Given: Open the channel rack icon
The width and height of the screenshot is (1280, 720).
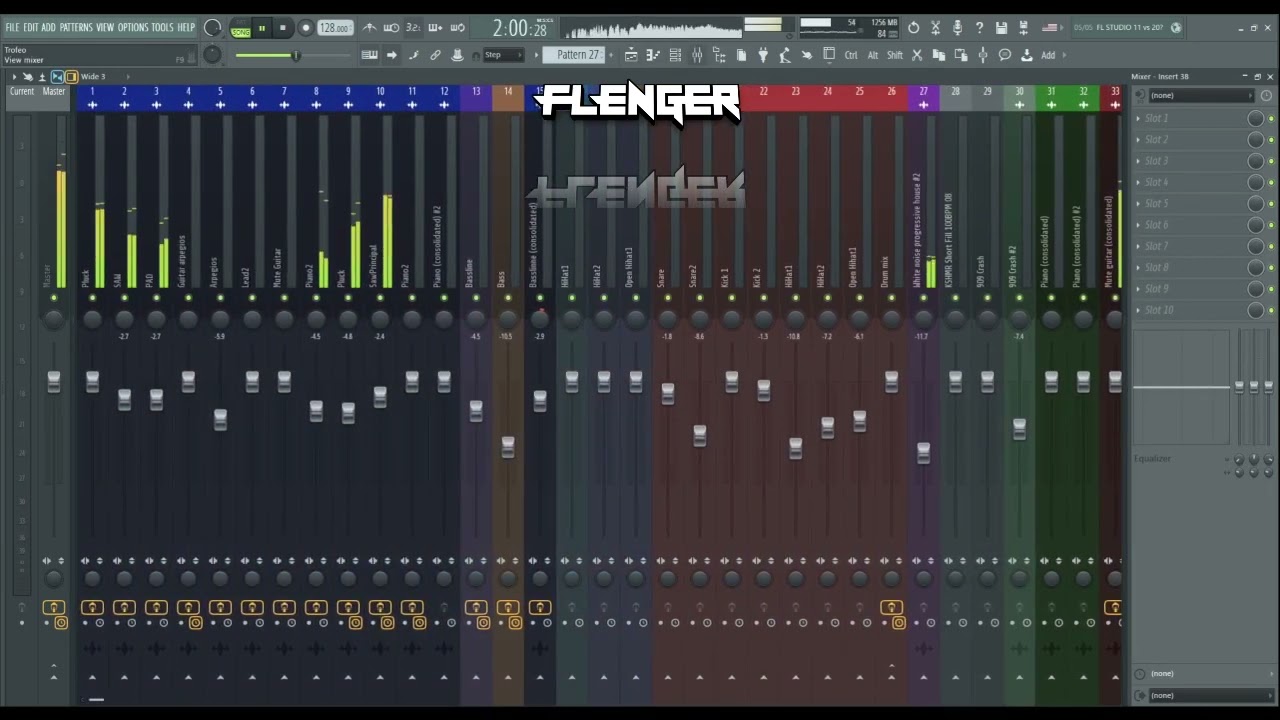Looking at the screenshot, I should point(675,55).
